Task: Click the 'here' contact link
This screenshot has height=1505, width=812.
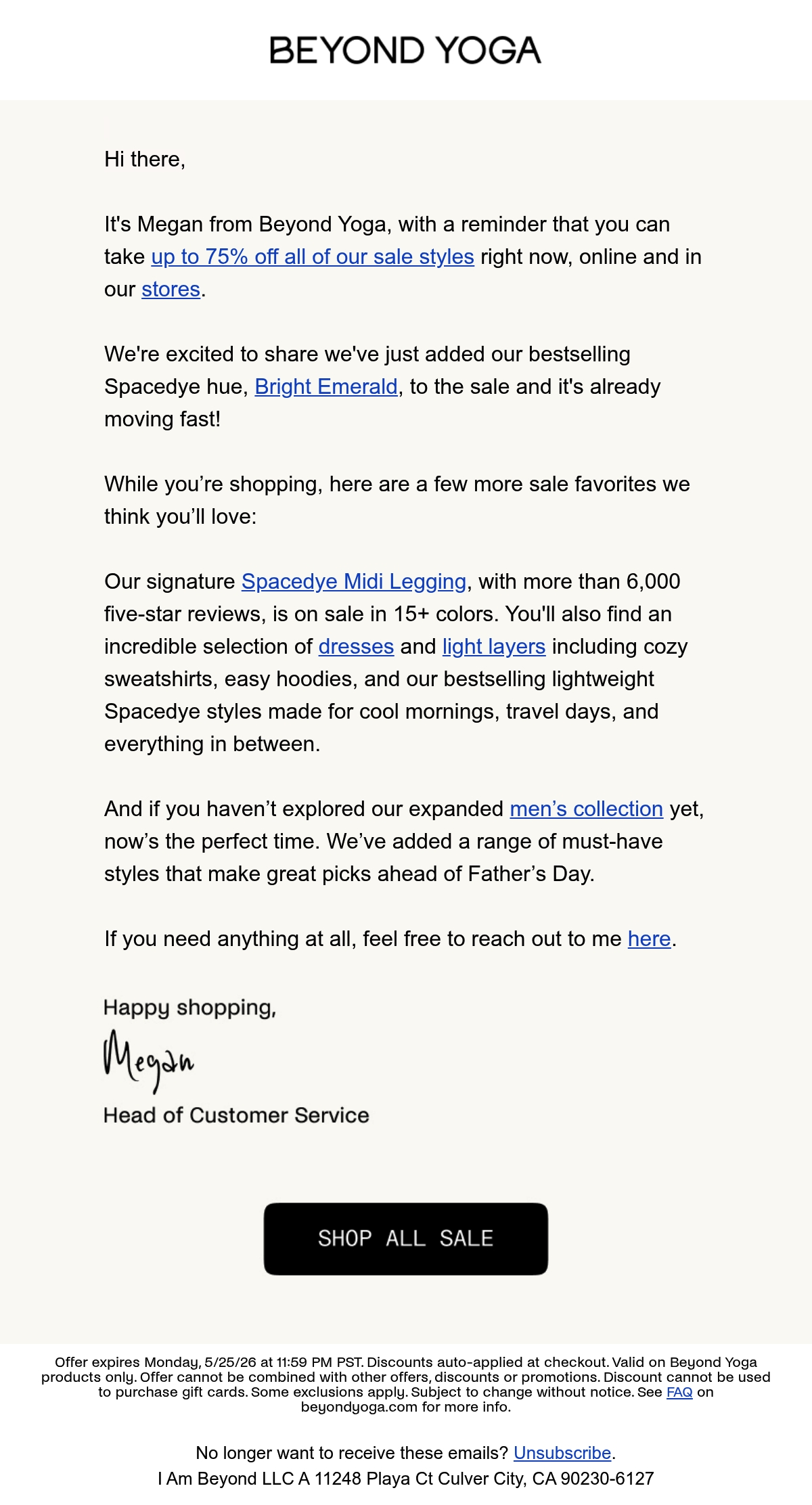Action: point(649,939)
